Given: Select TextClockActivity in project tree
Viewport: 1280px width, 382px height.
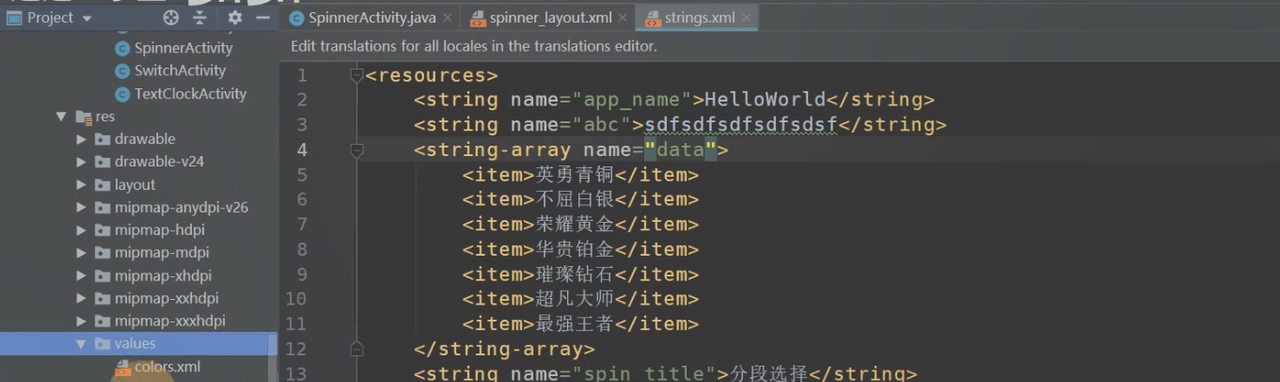Looking at the screenshot, I should click(190, 93).
